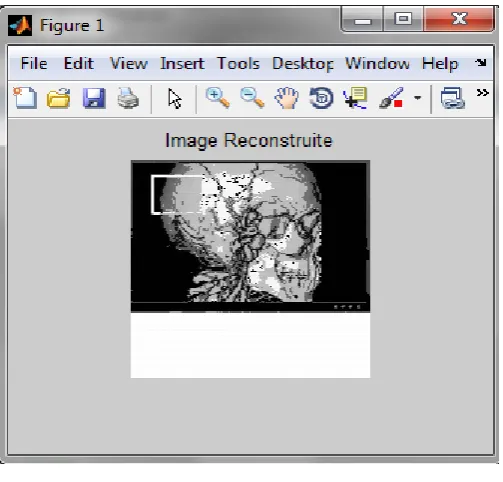The width and height of the screenshot is (503, 482).
Task: Maximize the Figure 1 window
Action: (403, 19)
